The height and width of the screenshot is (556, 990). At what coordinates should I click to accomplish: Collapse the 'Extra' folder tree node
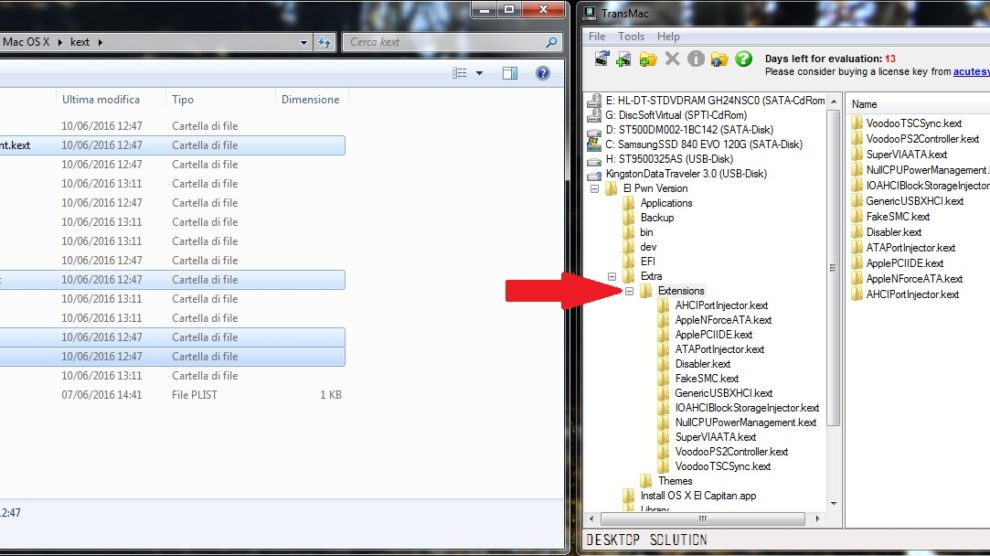point(612,276)
